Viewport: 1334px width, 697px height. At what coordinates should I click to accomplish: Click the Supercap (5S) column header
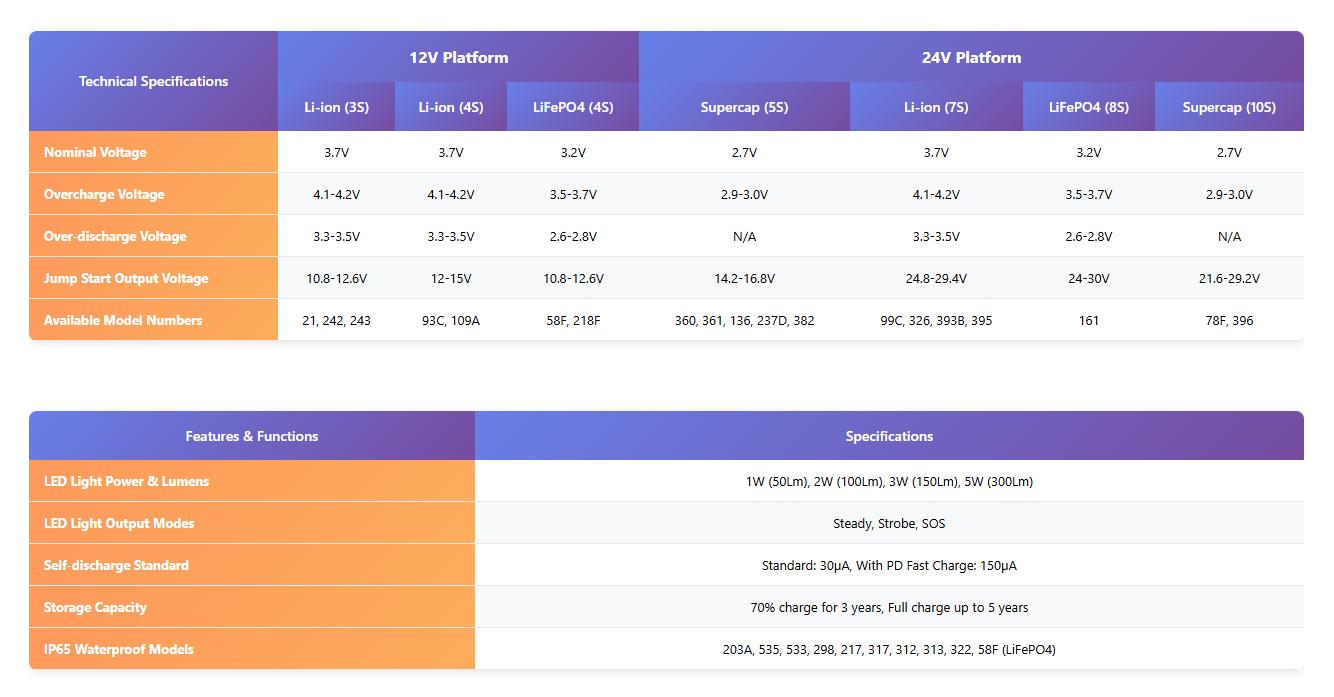[x=744, y=107]
